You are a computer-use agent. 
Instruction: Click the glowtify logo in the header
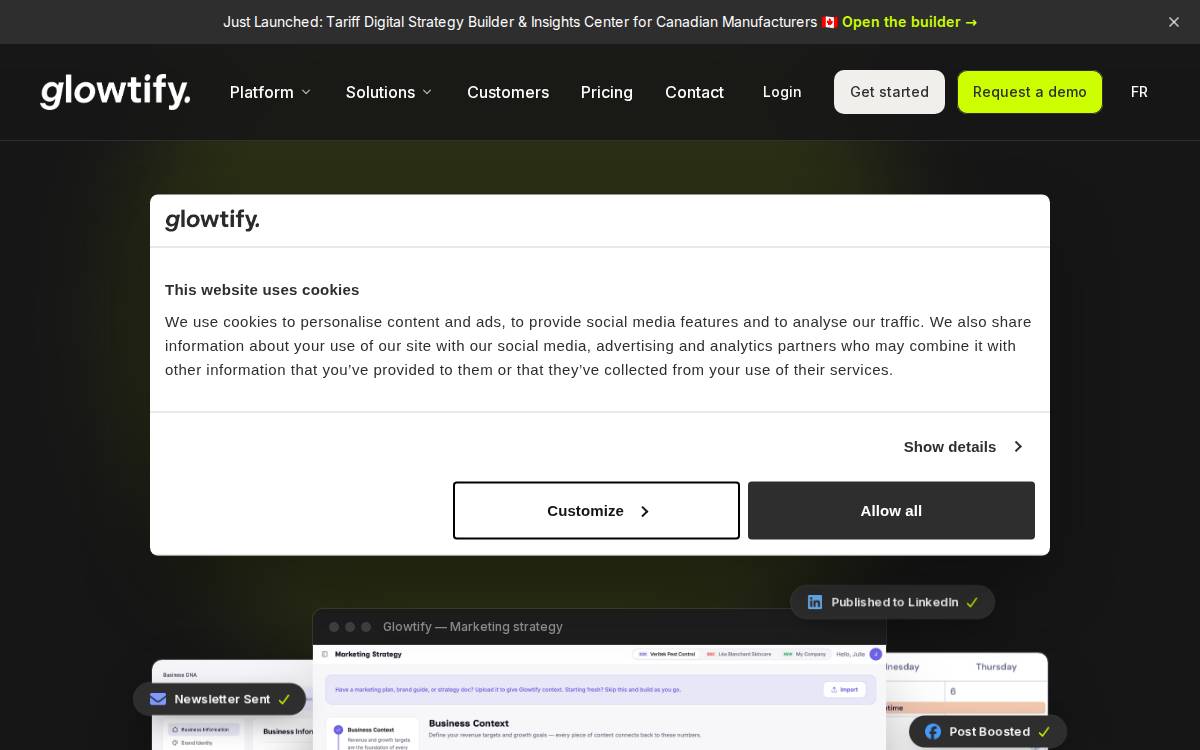coord(115,91)
